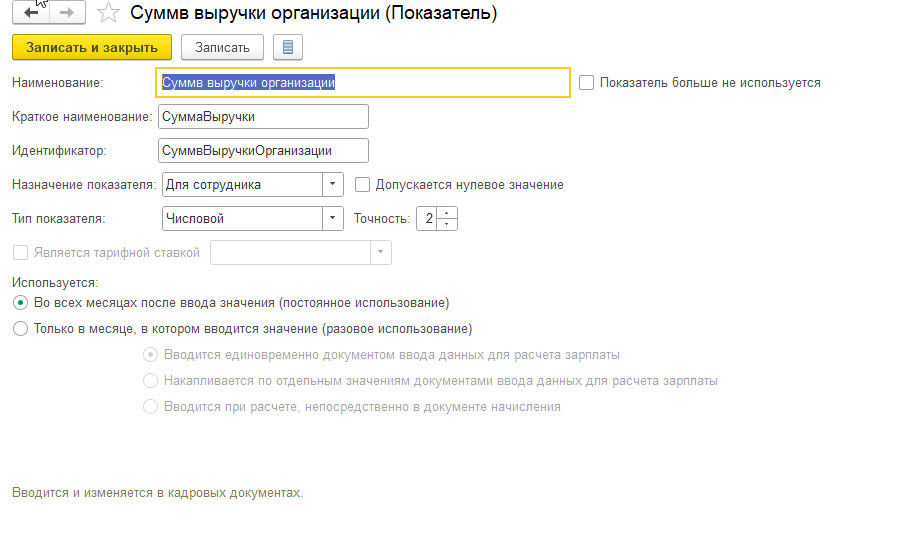Expand the Назначение показателя dropdown

click(333, 185)
